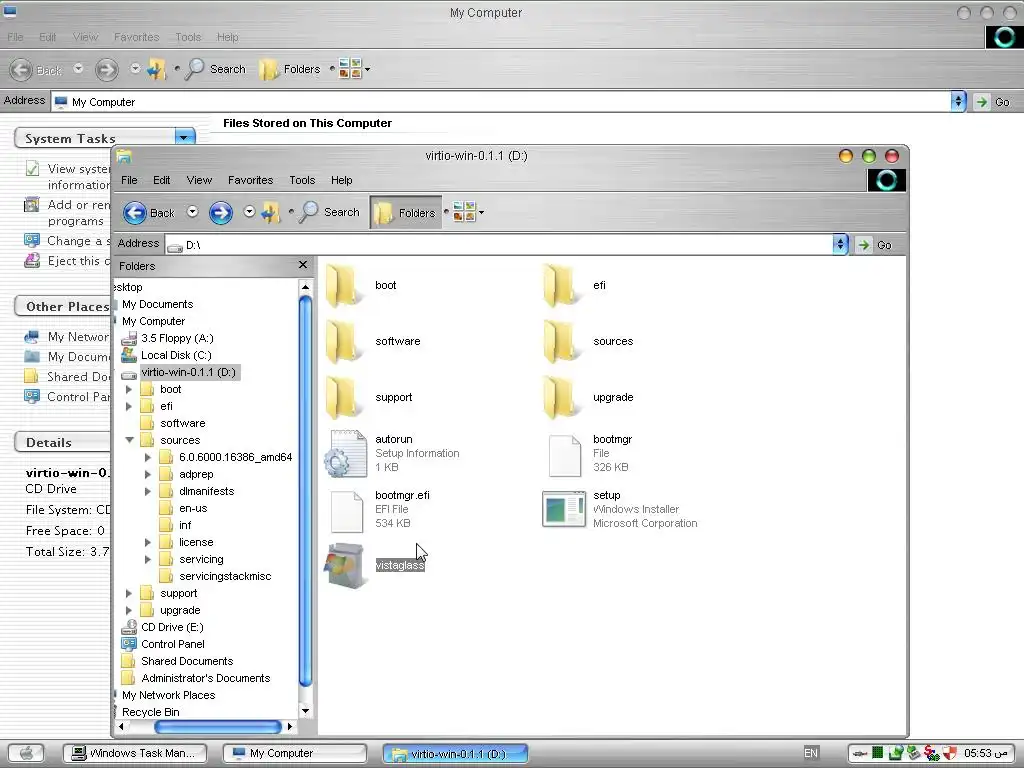Select My Network Places in folder tree

click(168, 695)
